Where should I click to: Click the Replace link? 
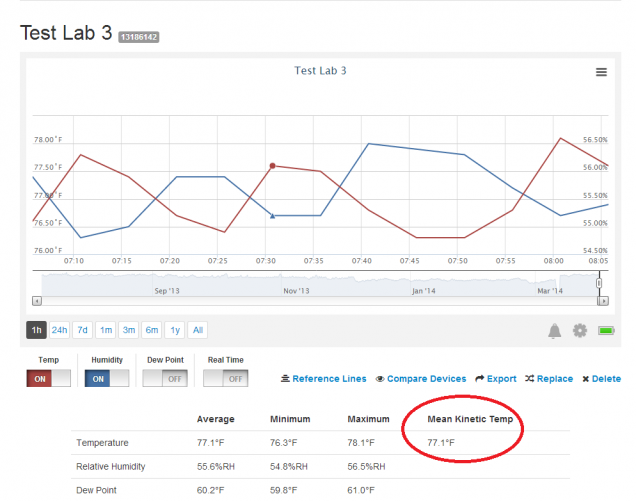(554, 379)
